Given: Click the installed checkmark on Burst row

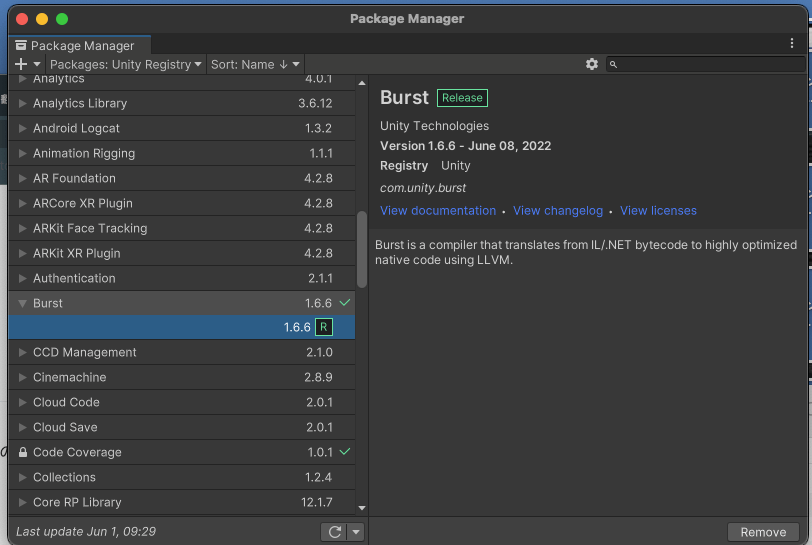Looking at the screenshot, I should [x=344, y=303].
